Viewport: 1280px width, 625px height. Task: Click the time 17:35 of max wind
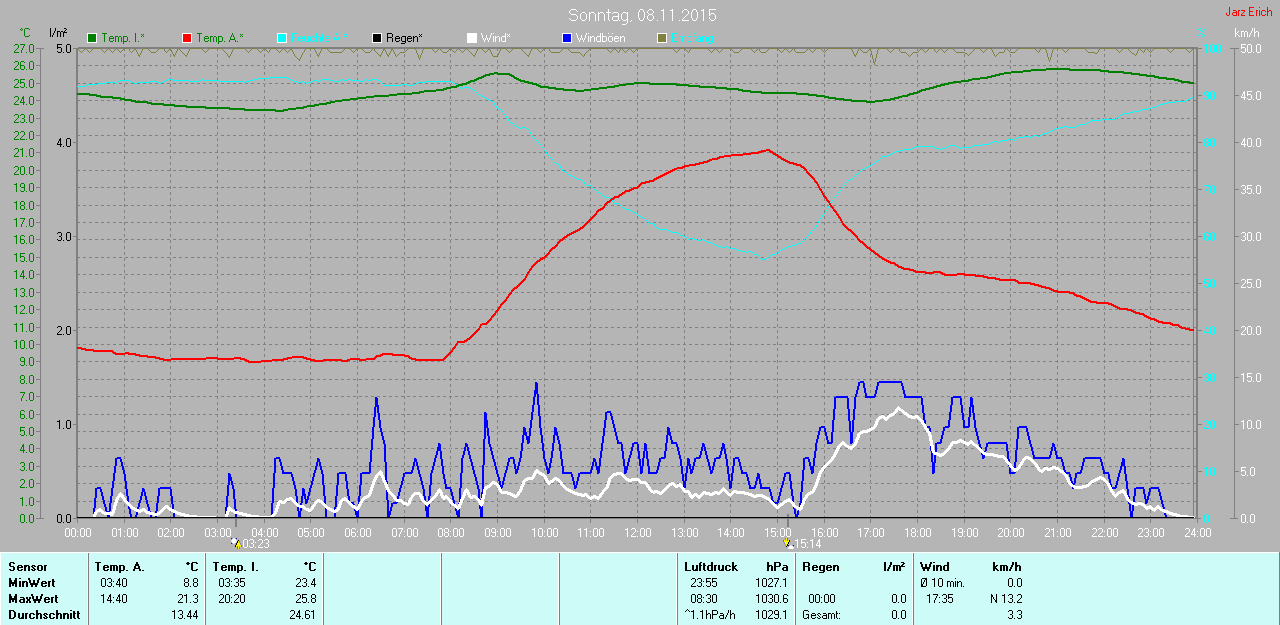pos(941,599)
